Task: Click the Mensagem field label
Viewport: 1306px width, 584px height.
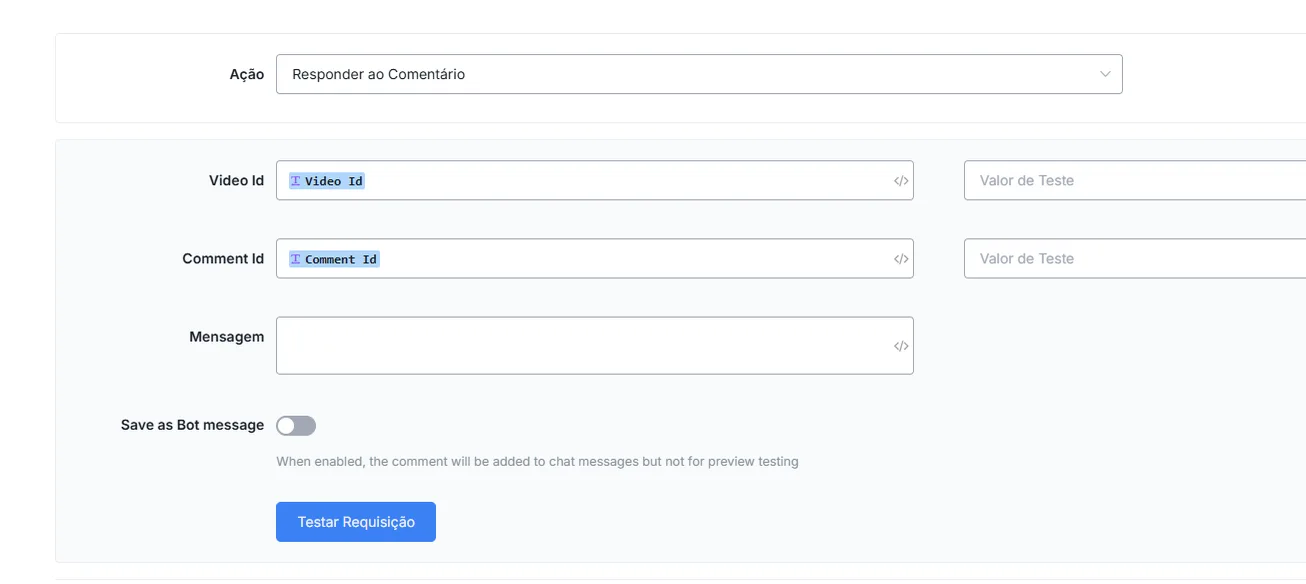Action: point(227,337)
